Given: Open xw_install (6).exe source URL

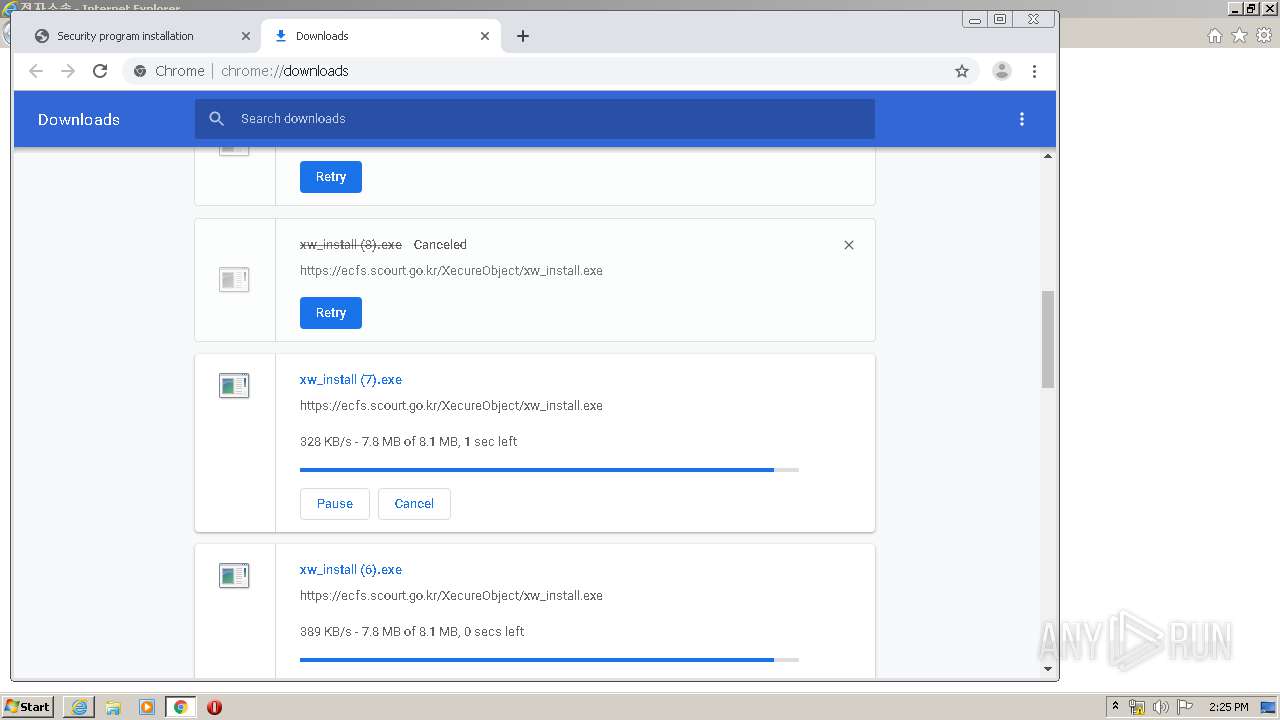Looking at the screenshot, I should coord(451,596).
